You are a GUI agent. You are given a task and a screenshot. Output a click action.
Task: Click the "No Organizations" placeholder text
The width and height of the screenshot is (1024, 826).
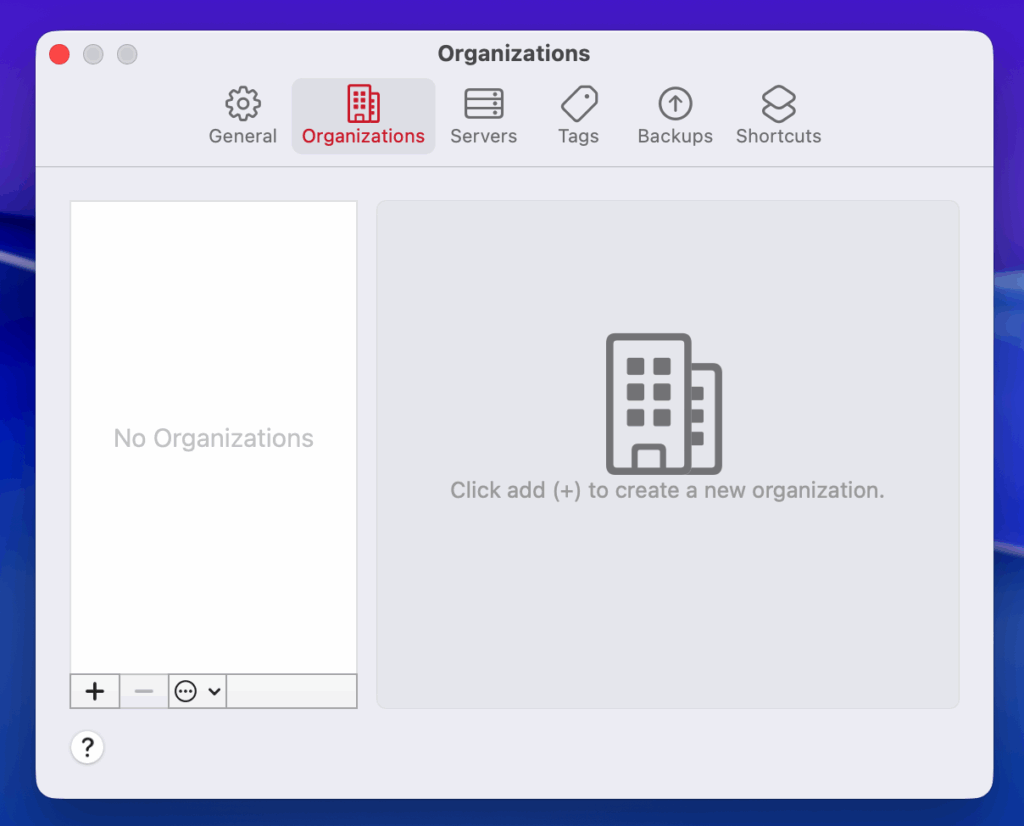click(x=213, y=438)
